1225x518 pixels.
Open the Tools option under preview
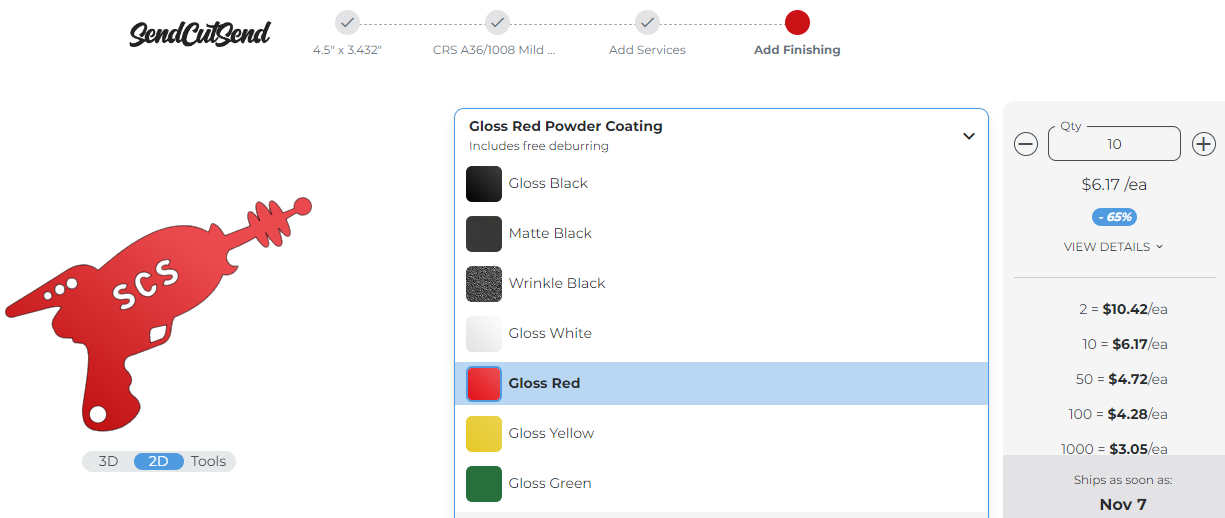tap(209, 461)
